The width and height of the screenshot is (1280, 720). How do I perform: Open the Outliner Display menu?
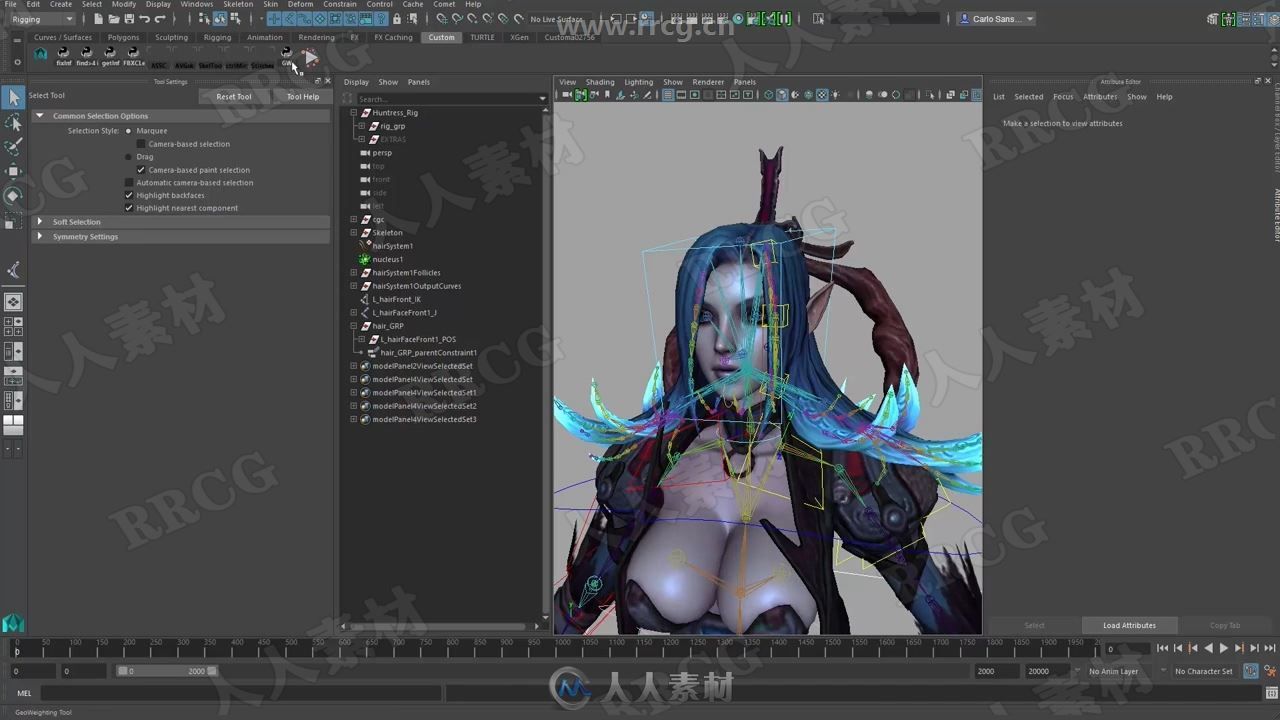pos(356,82)
